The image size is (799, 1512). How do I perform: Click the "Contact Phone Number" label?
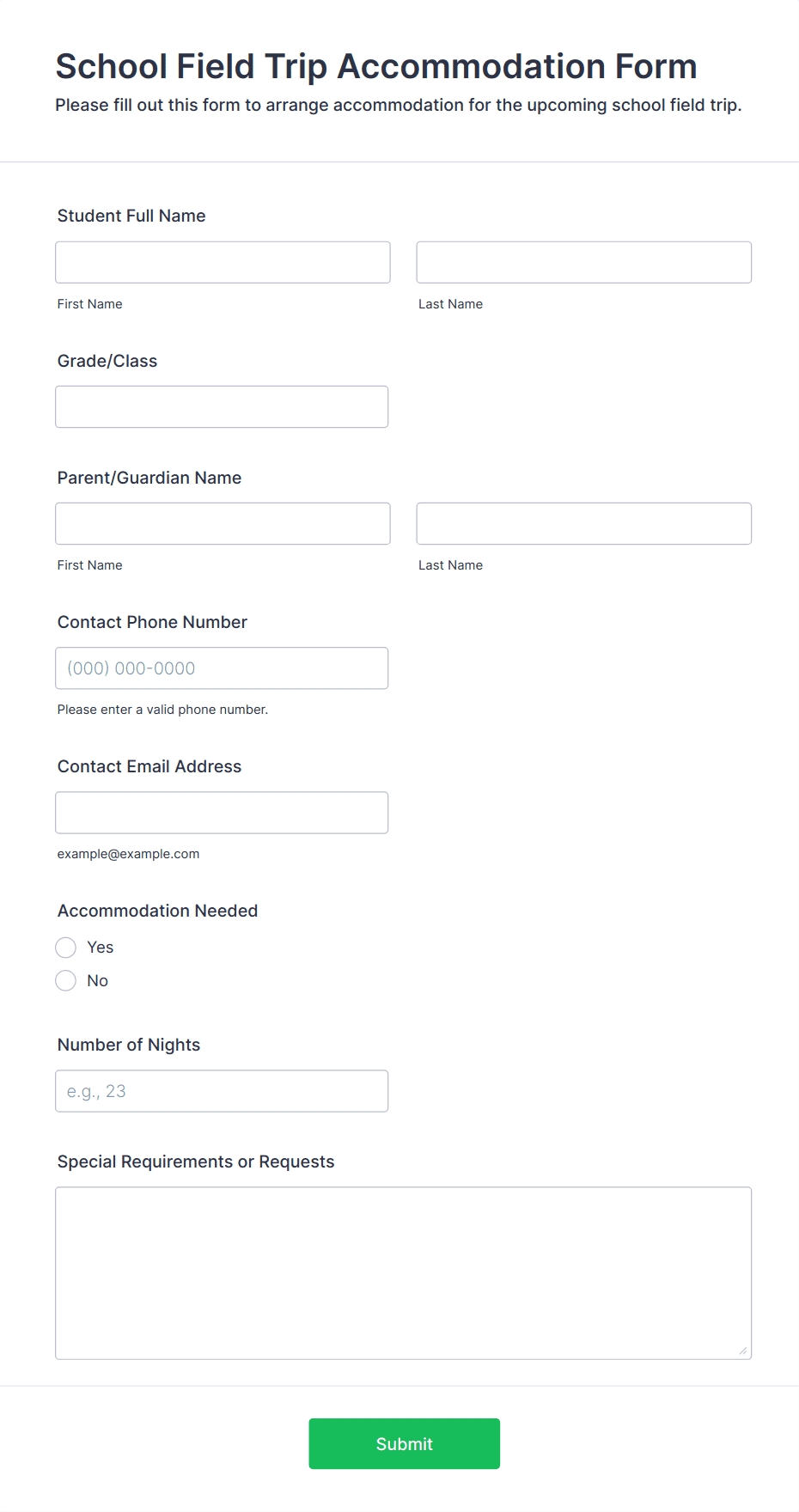tap(152, 622)
